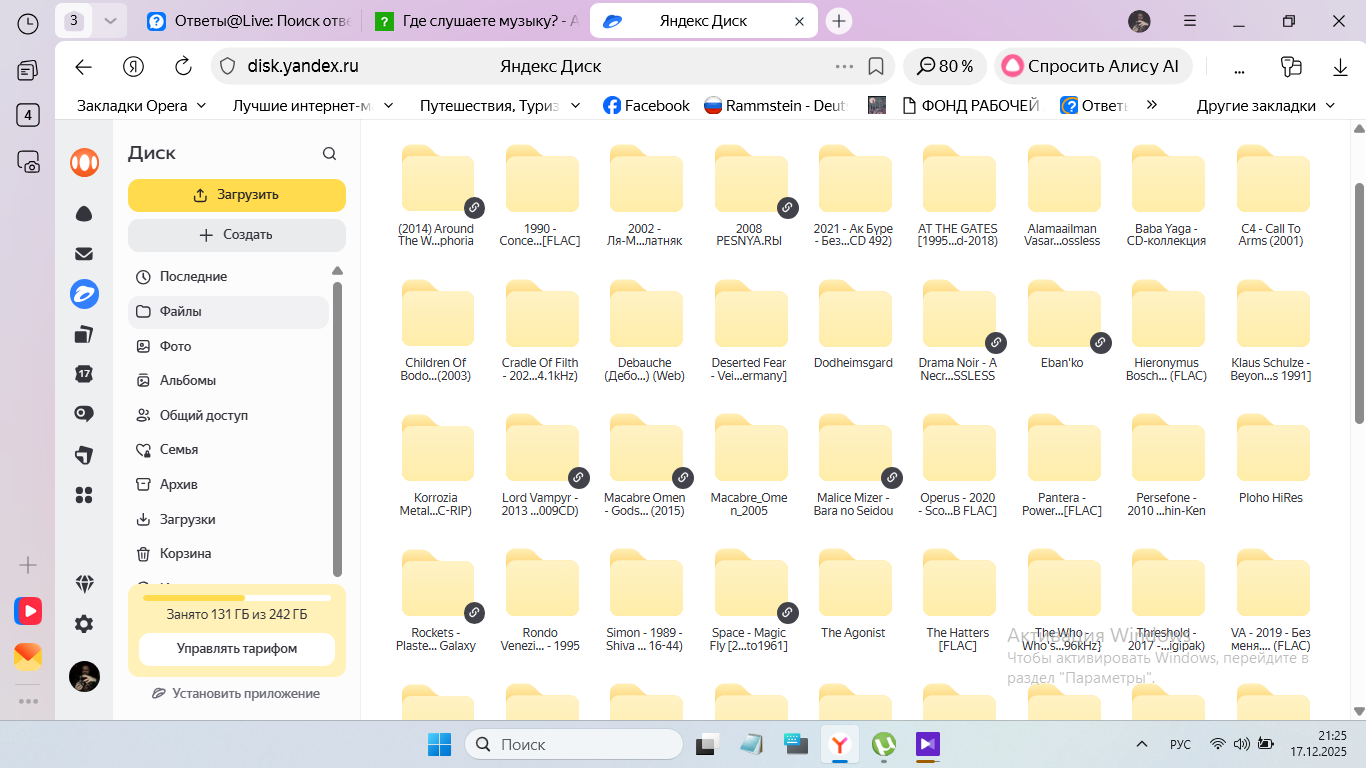Click the search icon in Disk sidebar
Viewport: 1366px width, 768px height.
click(x=329, y=154)
